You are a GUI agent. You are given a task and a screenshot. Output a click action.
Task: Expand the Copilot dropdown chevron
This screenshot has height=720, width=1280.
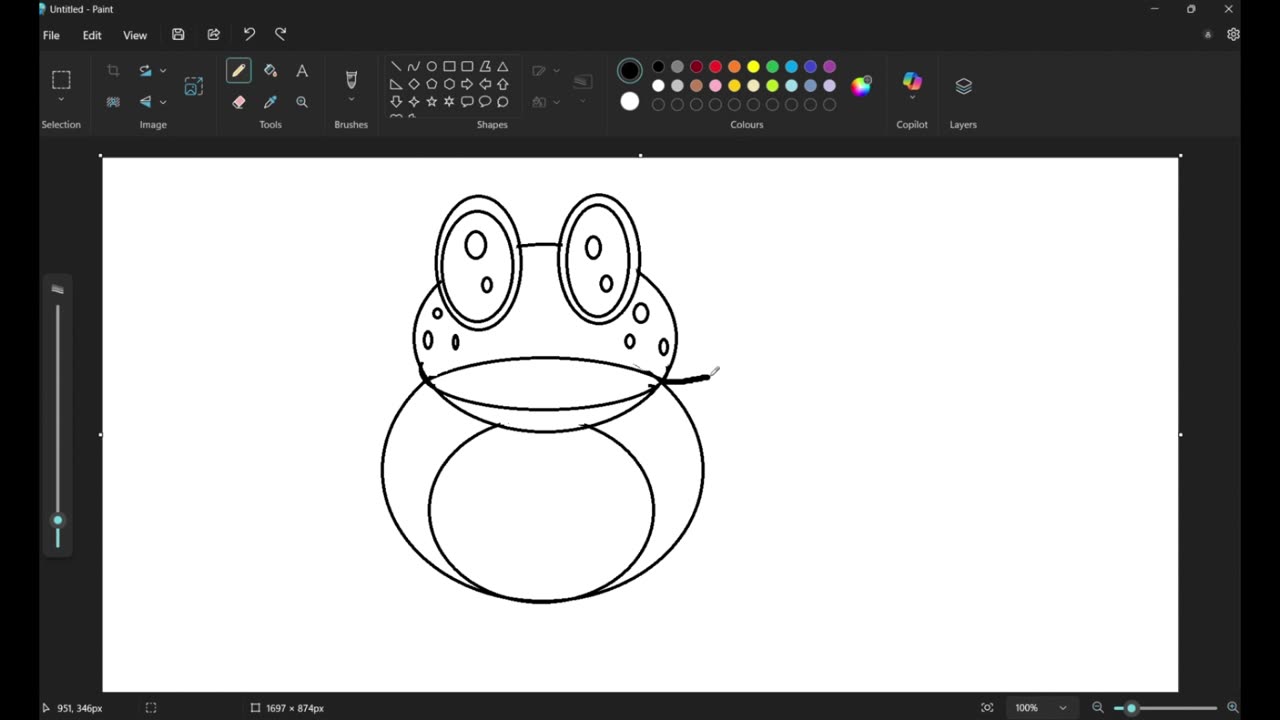point(912,98)
